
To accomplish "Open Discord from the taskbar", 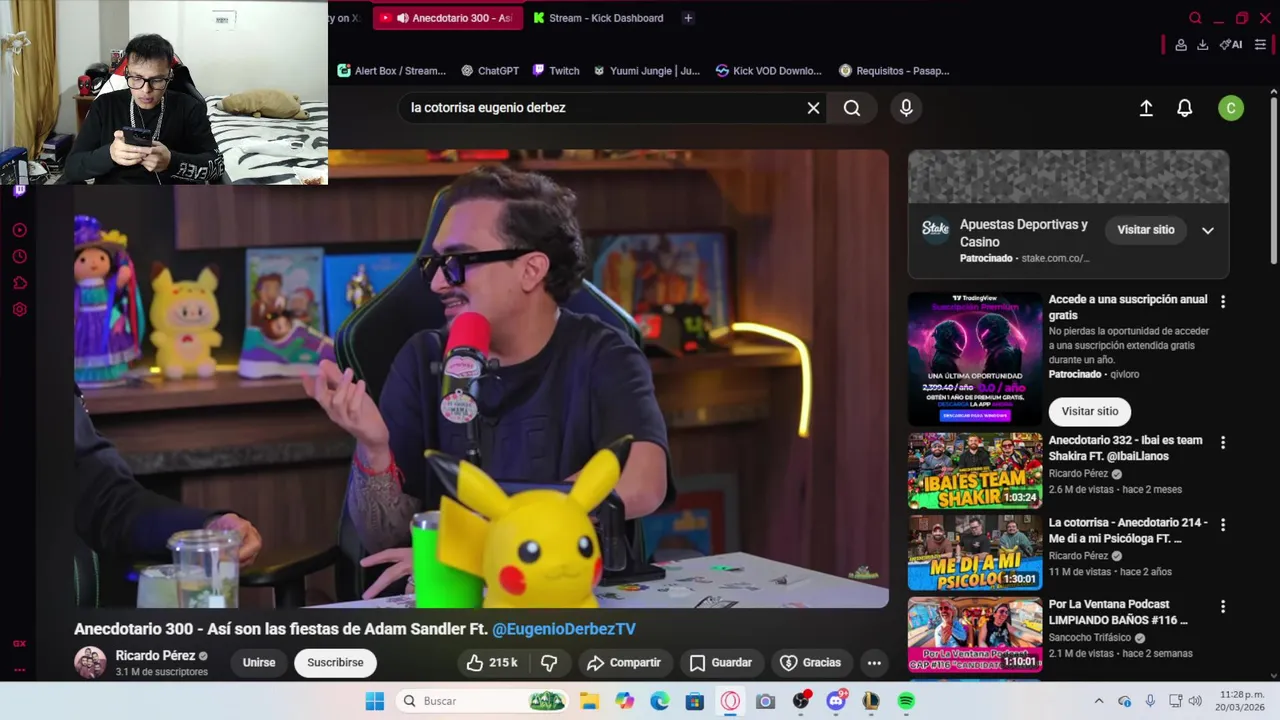I will tap(836, 701).
